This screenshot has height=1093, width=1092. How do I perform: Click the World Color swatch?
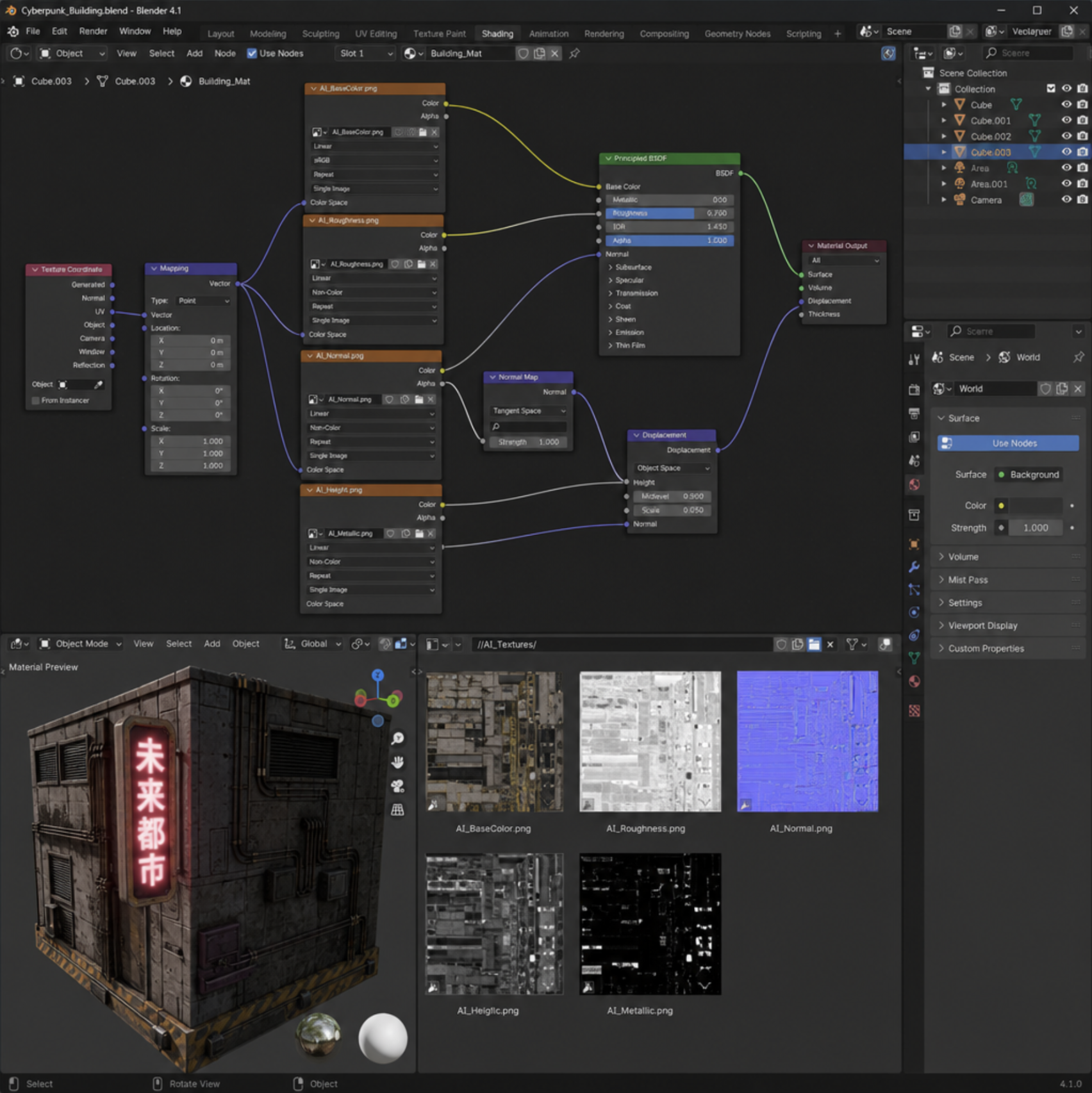pos(1036,505)
